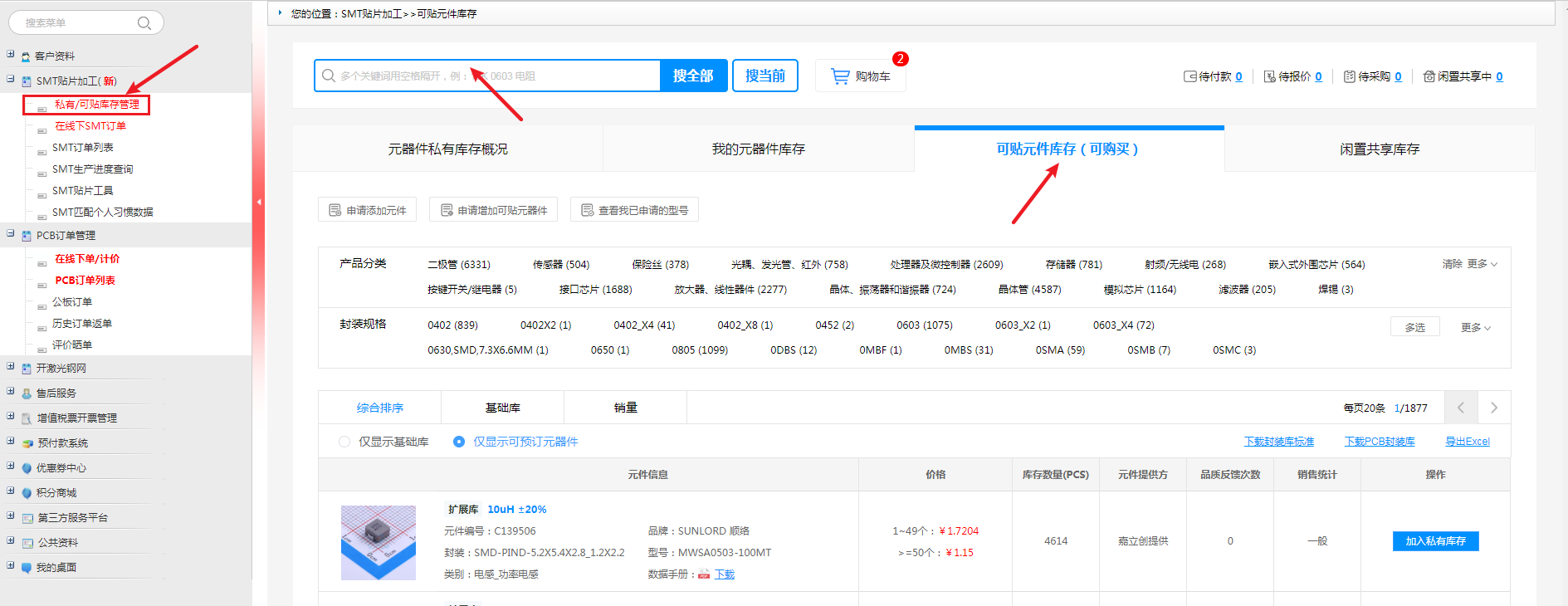The image size is (1568, 606).
Task: Collapse the PCB订单管理 tree node
Action: [11, 234]
